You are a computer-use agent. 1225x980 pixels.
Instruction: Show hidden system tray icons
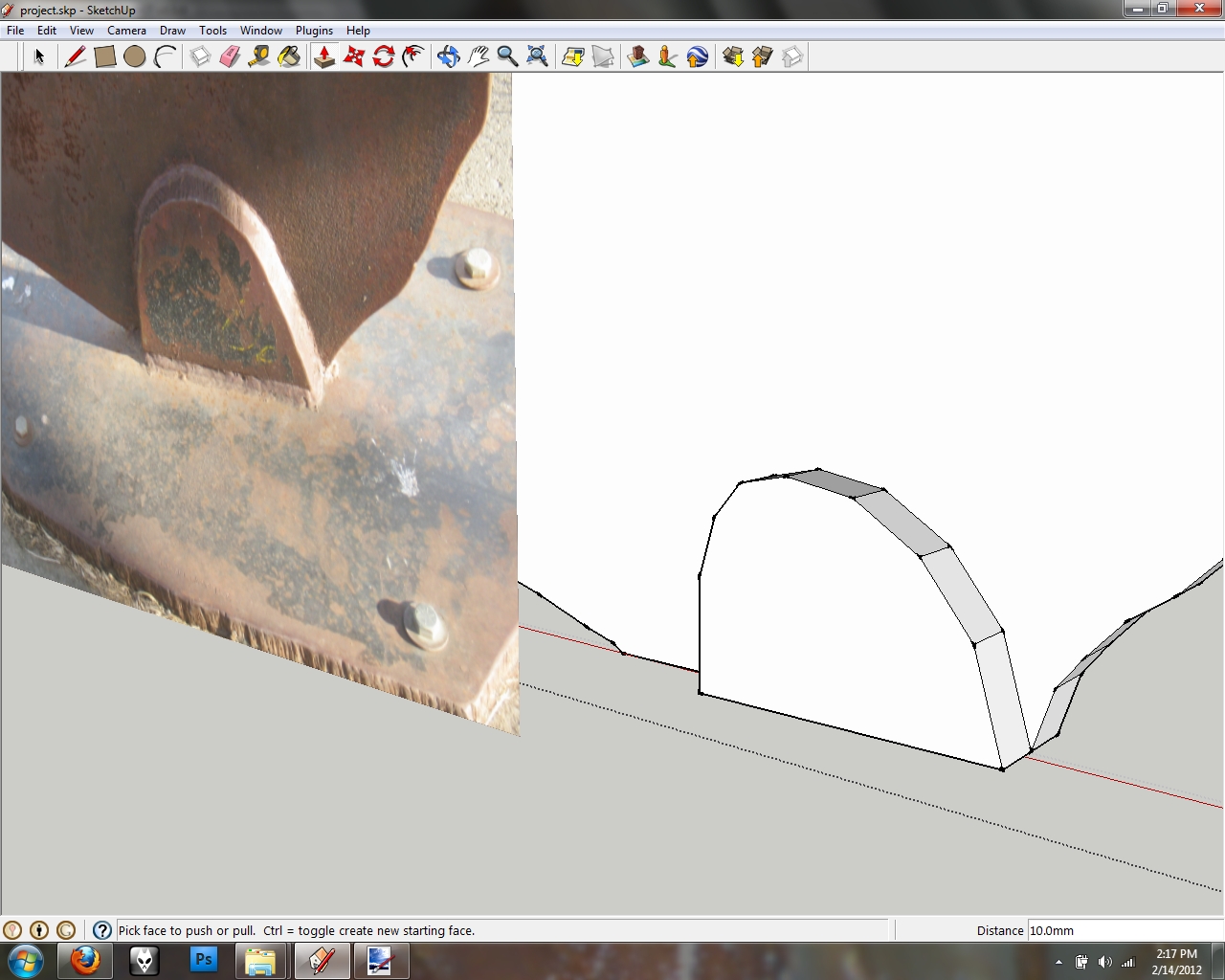[x=1058, y=962]
